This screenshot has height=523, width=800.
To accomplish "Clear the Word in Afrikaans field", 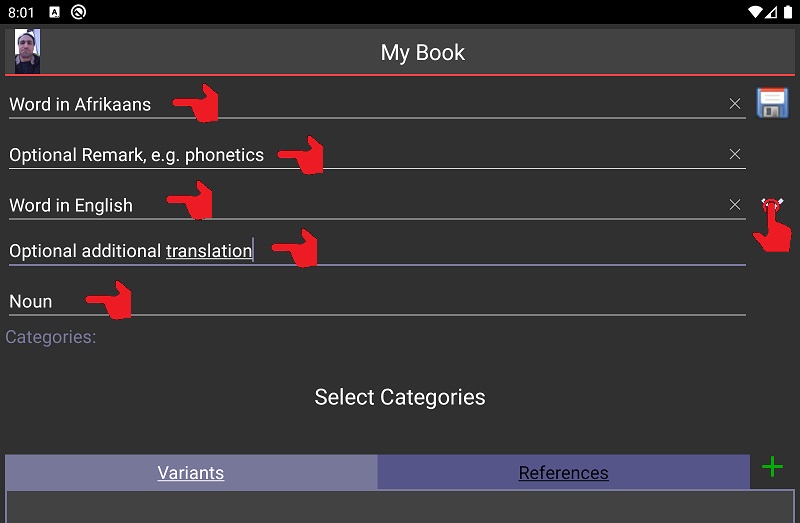I will tap(735, 104).
